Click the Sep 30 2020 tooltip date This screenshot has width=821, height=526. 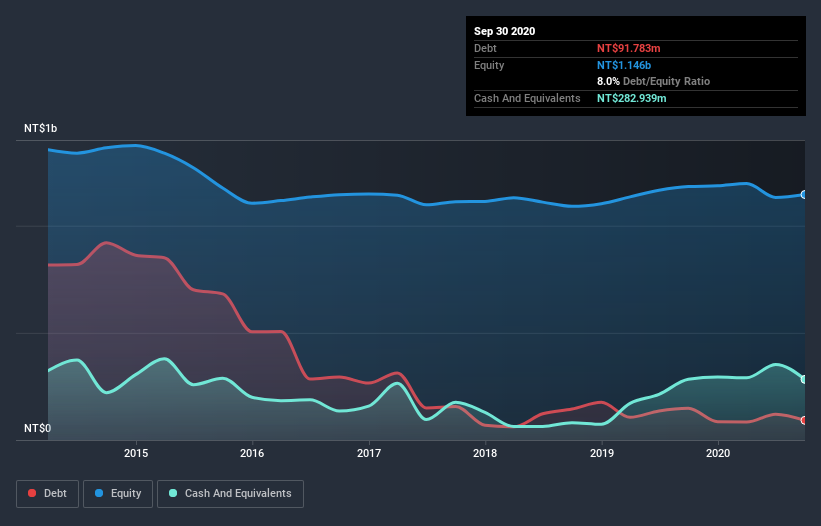(505, 31)
